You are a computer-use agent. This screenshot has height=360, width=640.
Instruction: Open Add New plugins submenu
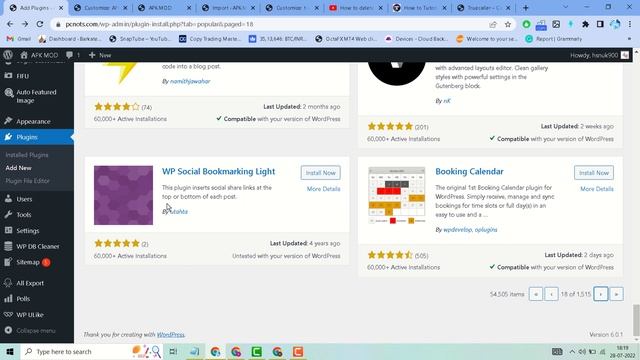coord(18,168)
